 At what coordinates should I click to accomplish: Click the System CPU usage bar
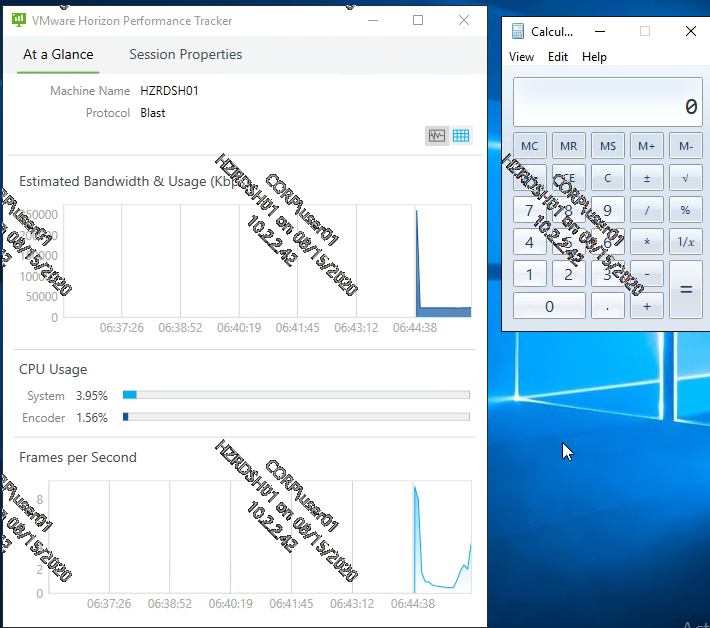pos(296,395)
